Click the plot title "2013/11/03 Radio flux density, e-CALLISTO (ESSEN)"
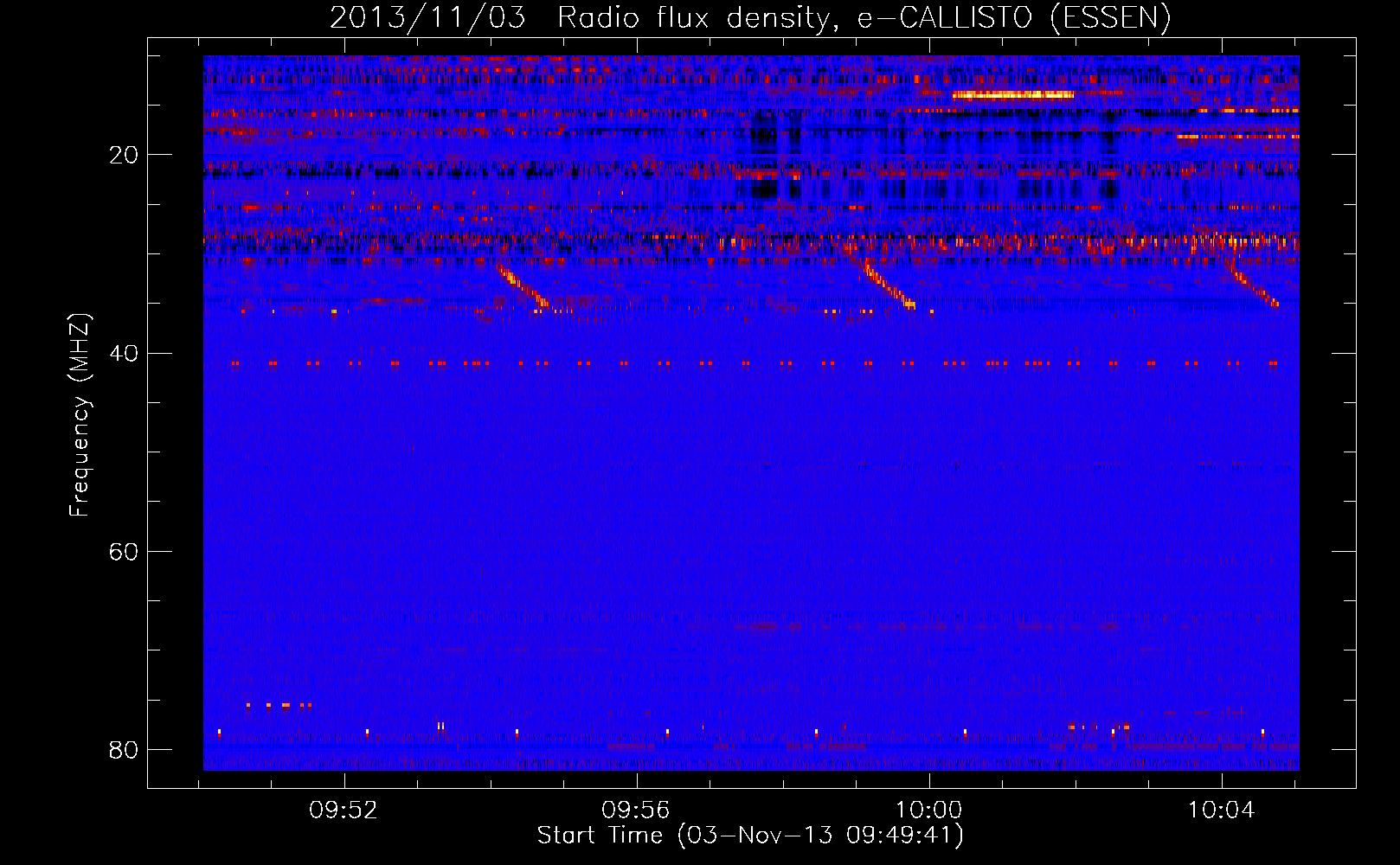Screen dimensions: 1400x865 750,17
